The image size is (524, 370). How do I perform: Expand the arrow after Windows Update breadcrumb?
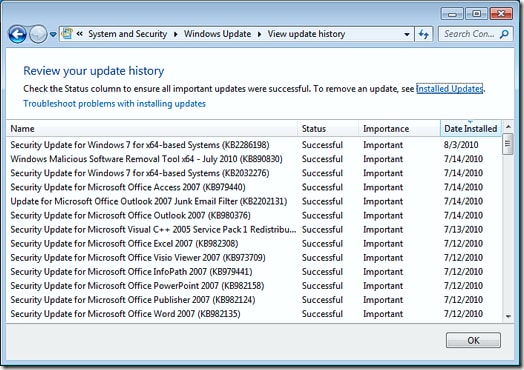[x=259, y=34]
